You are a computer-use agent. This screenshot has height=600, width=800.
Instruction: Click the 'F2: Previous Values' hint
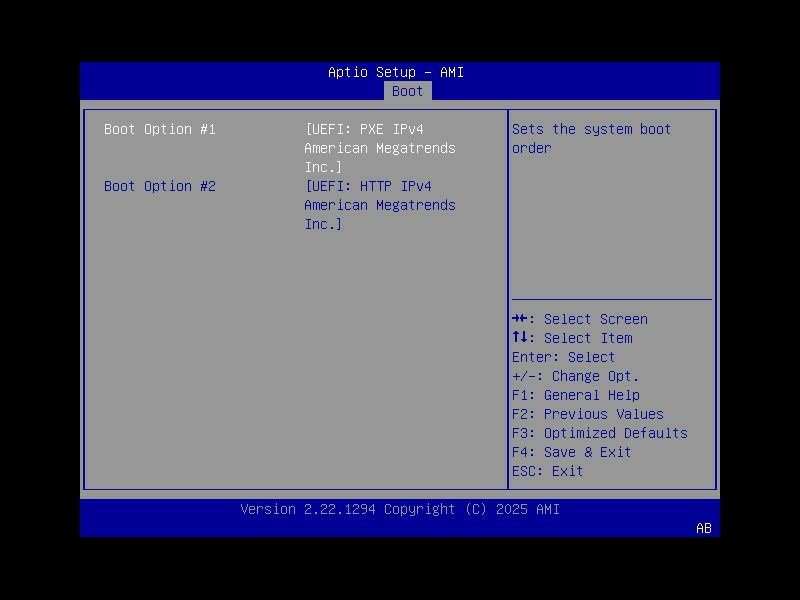click(x=588, y=414)
